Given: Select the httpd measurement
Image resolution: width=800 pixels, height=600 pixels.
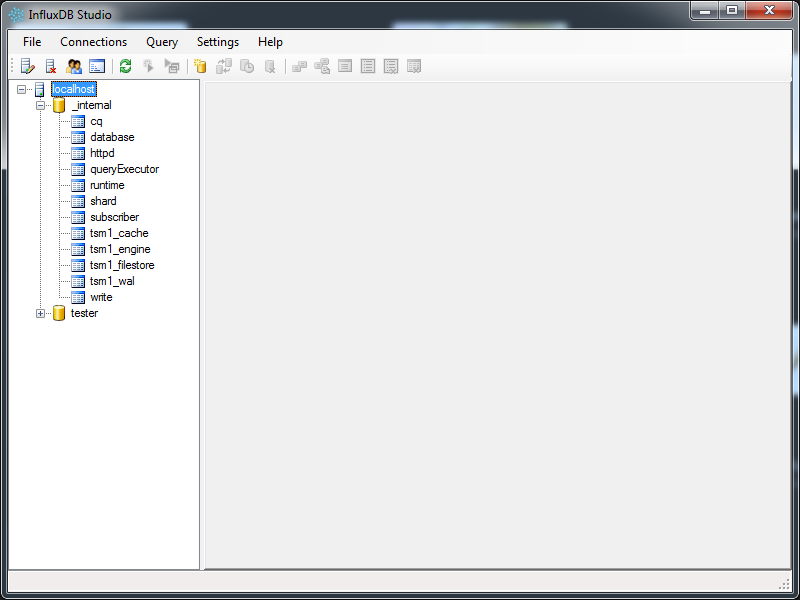Looking at the screenshot, I should (102, 153).
